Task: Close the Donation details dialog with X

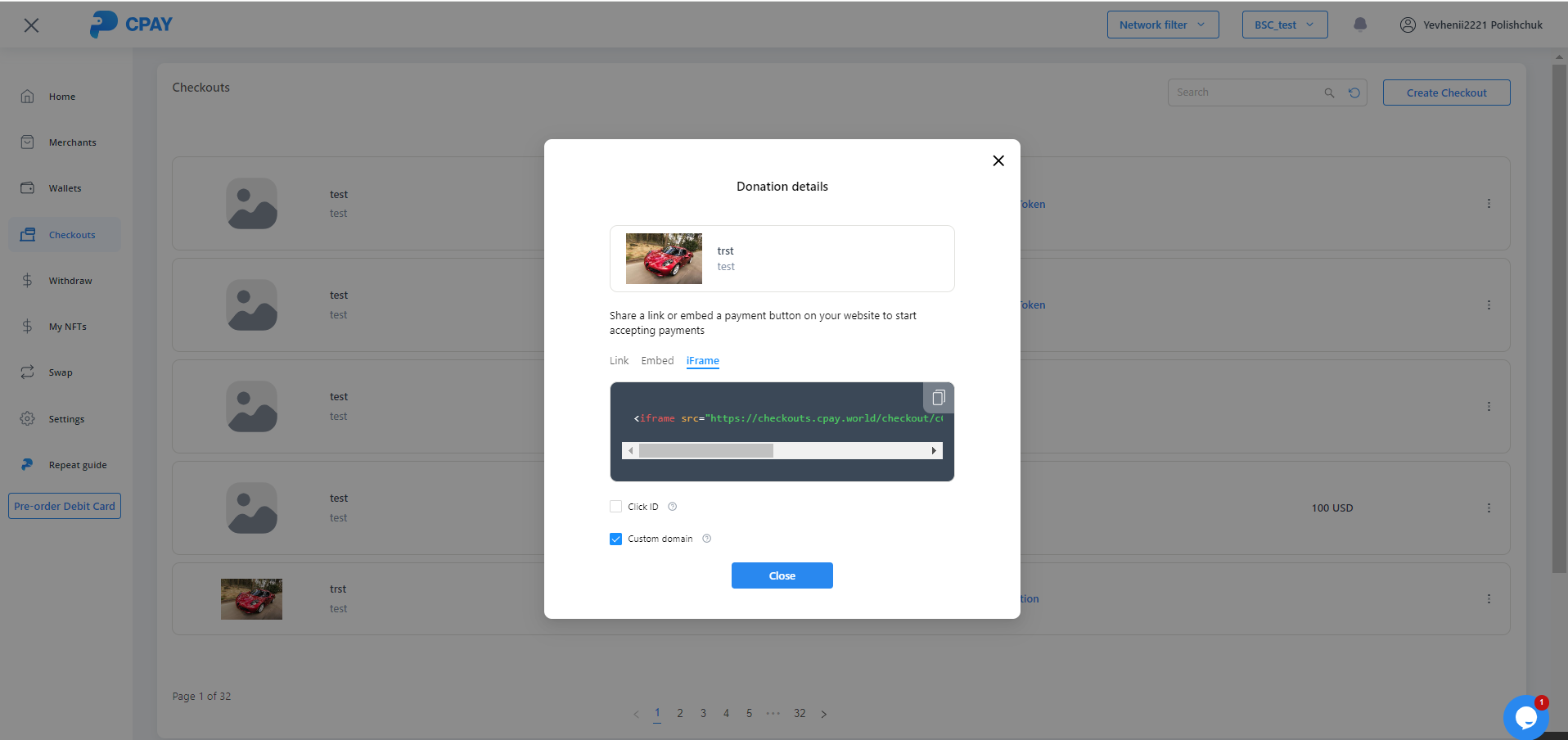Action: point(998,160)
